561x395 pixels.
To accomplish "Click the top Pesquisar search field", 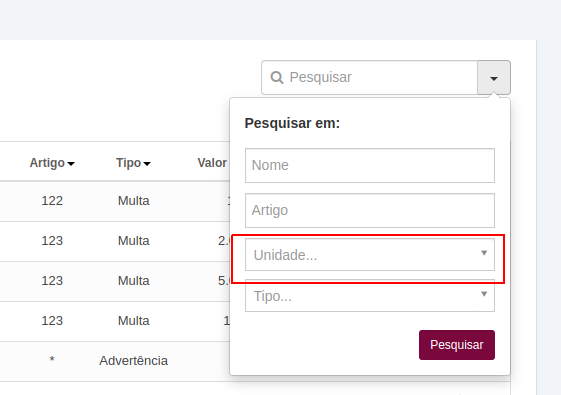I will 370,78.
